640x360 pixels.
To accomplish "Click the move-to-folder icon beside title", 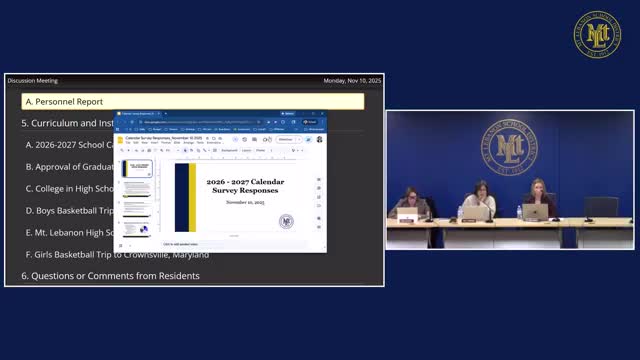I will pyautogui.click(x=214, y=138).
